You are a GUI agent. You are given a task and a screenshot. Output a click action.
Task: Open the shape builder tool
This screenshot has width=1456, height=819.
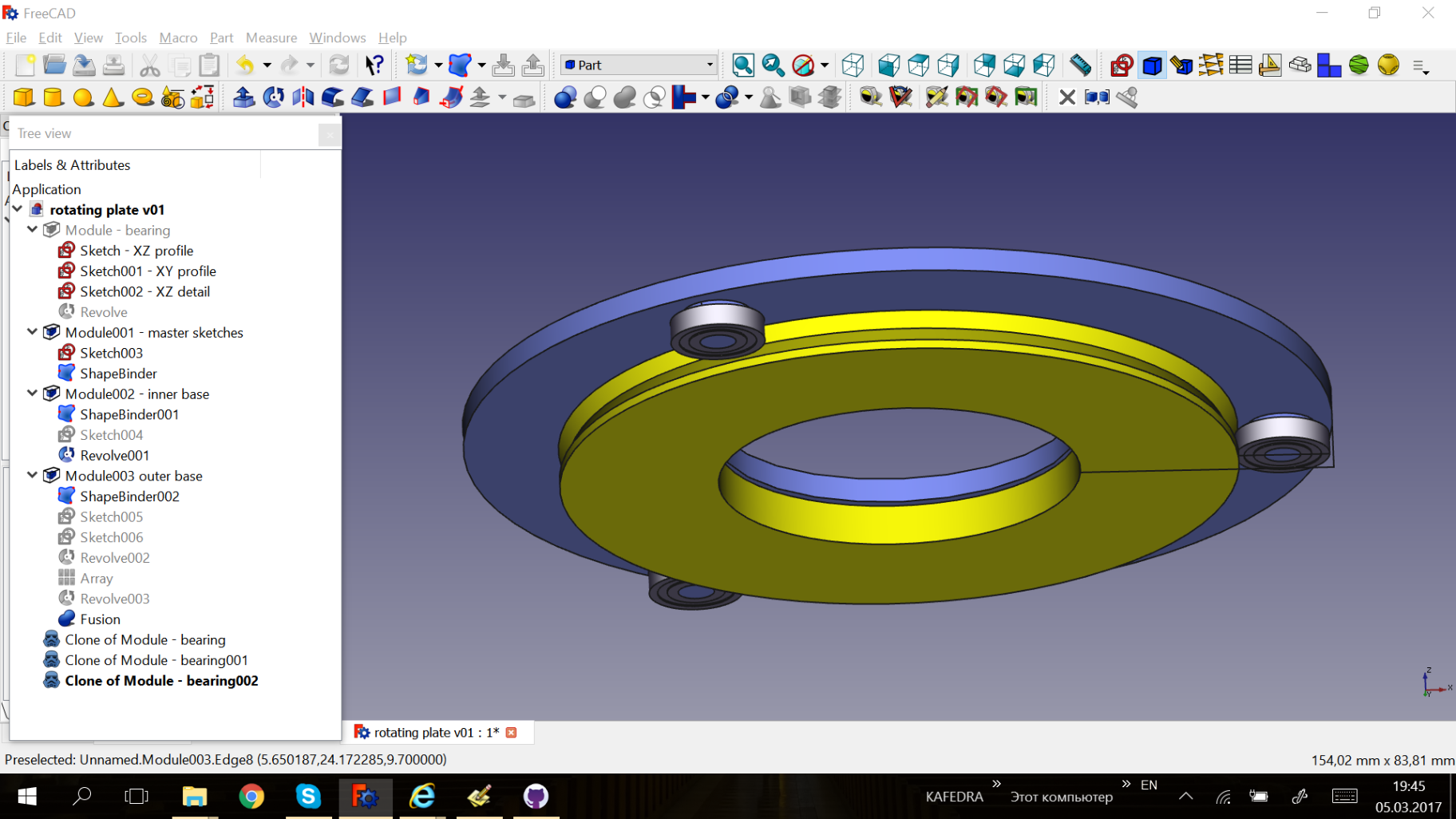pos(202,97)
